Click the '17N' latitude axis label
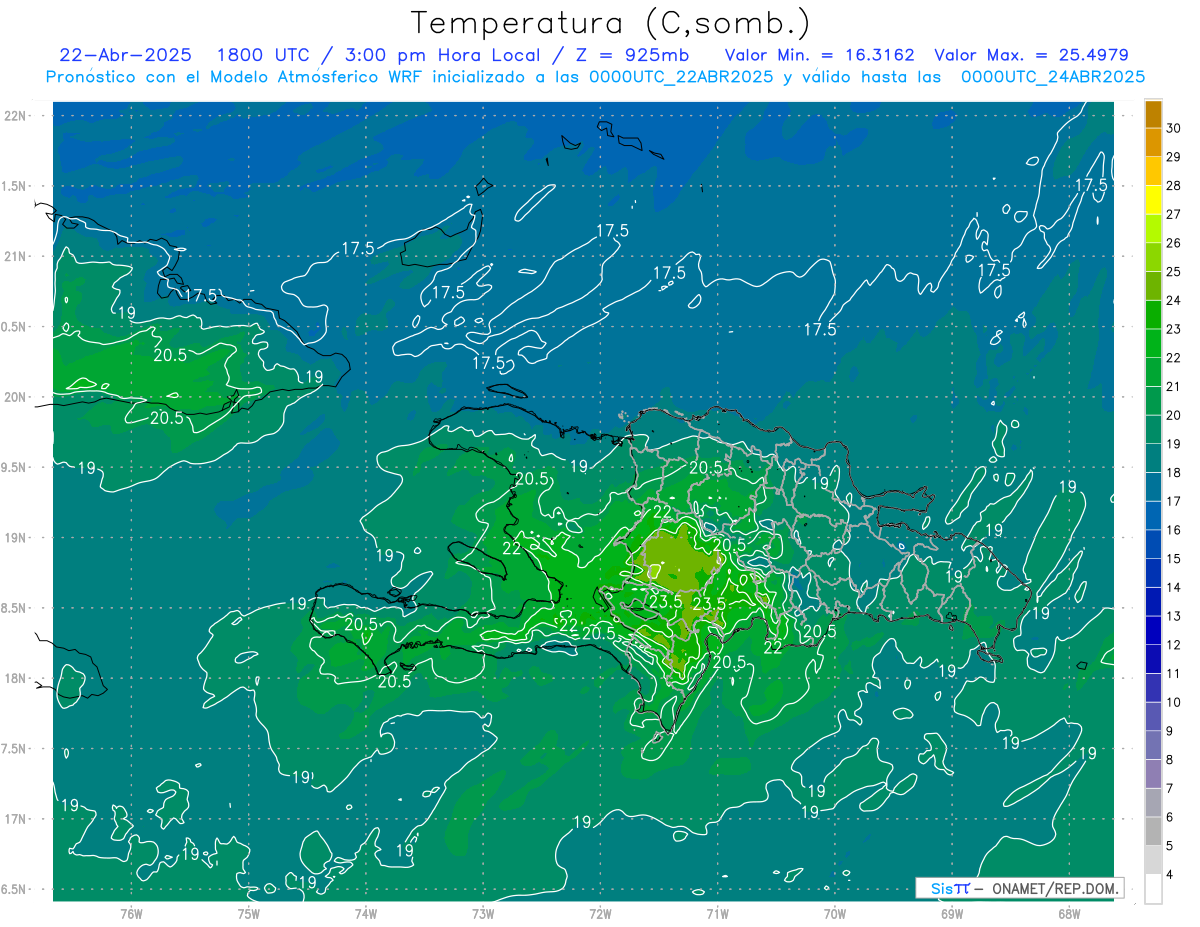The height and width of the screenshot is (927, 1200). coord(15,819)
